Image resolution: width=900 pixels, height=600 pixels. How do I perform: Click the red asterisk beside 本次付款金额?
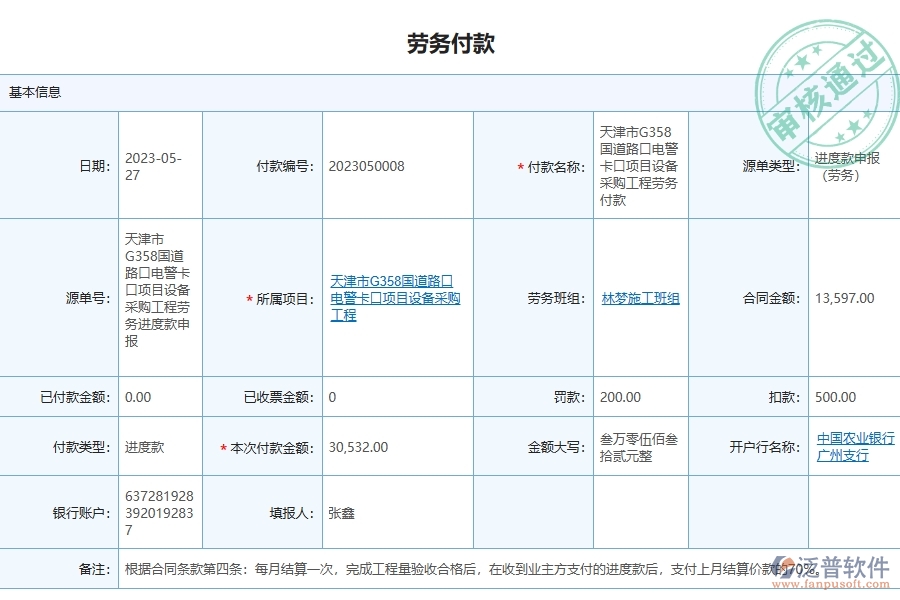(x=222, y=447)
